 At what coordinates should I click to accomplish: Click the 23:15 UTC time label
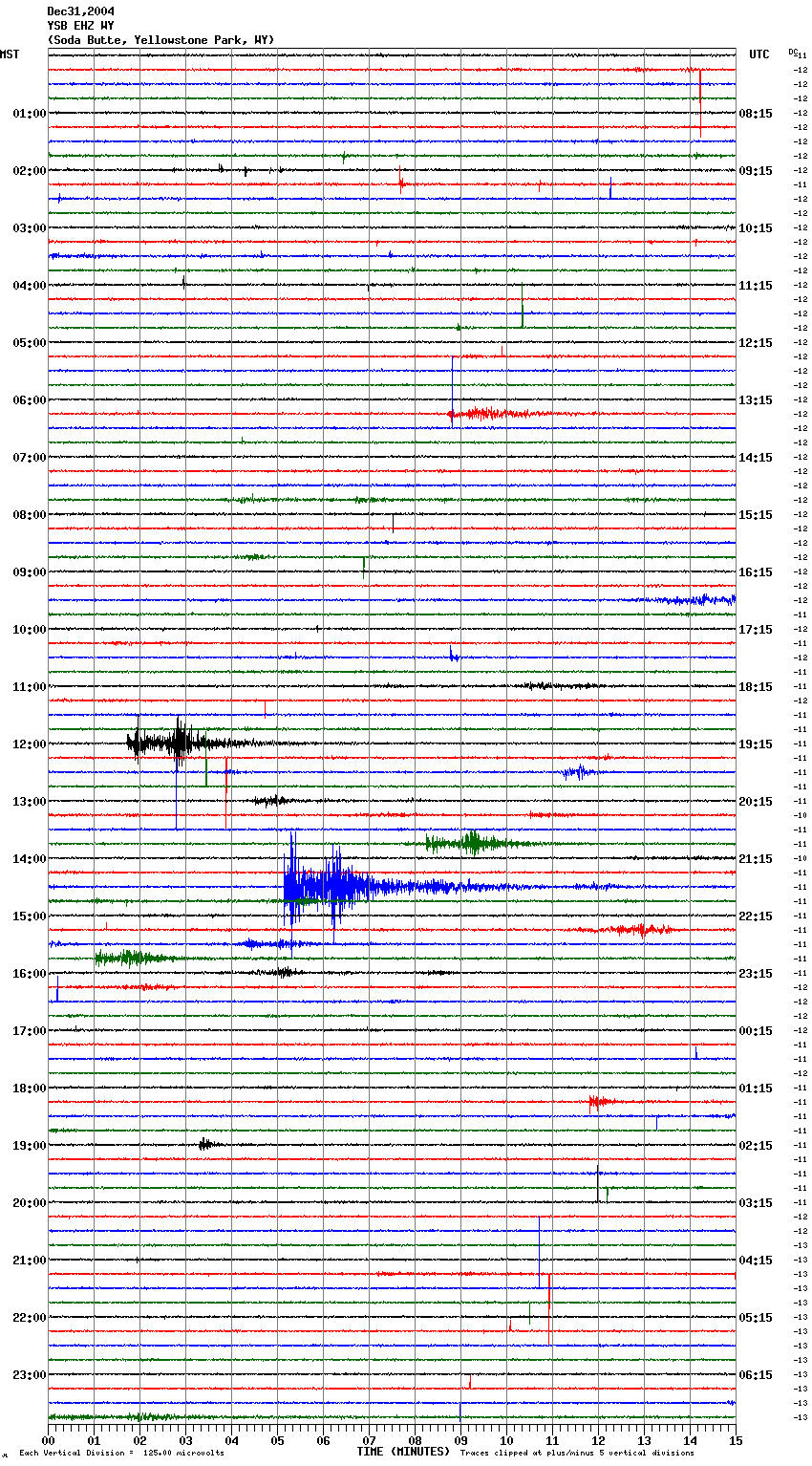tap(756, 973)
